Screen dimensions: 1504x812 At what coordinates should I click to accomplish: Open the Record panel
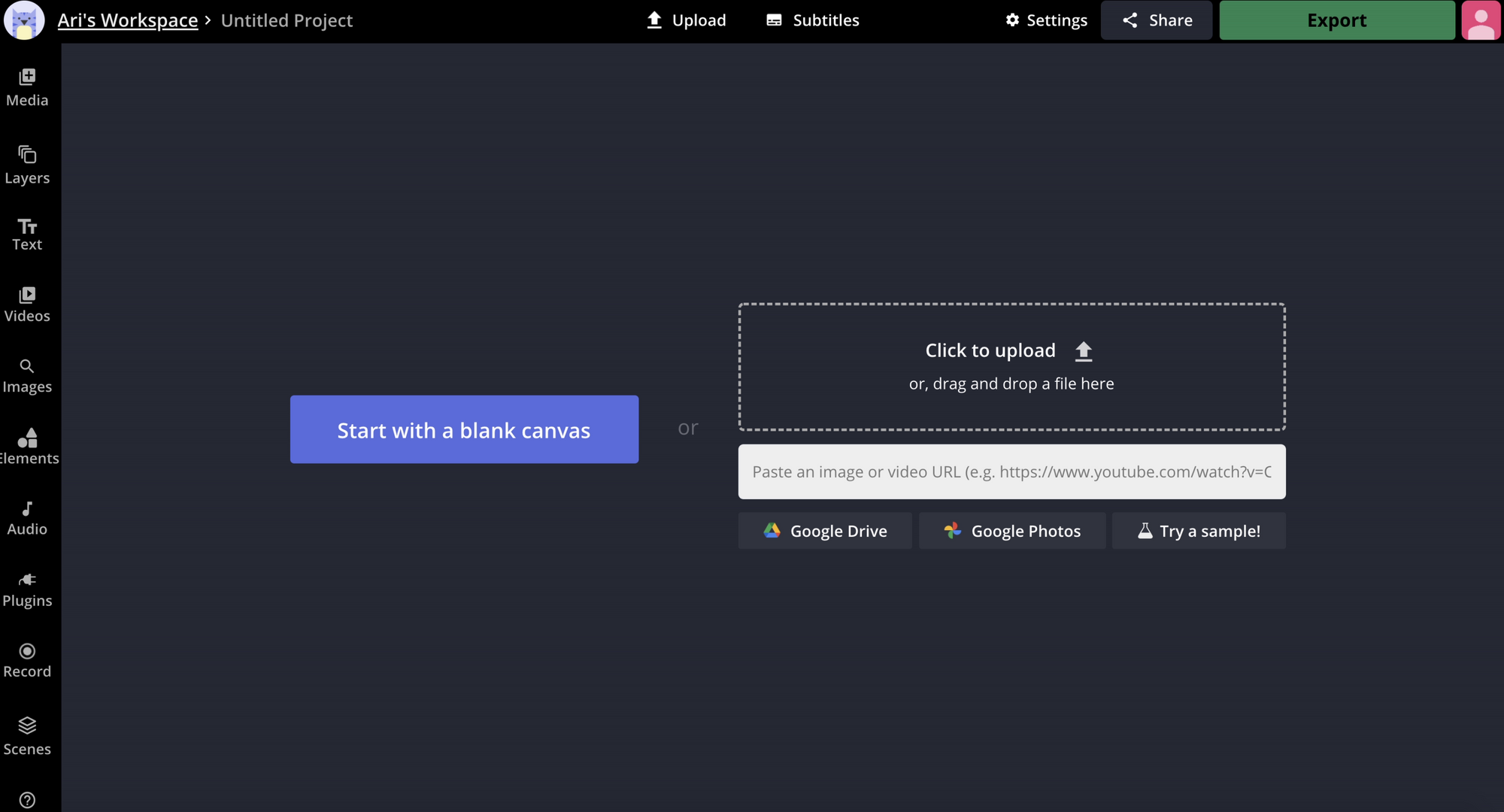point(27,660)
